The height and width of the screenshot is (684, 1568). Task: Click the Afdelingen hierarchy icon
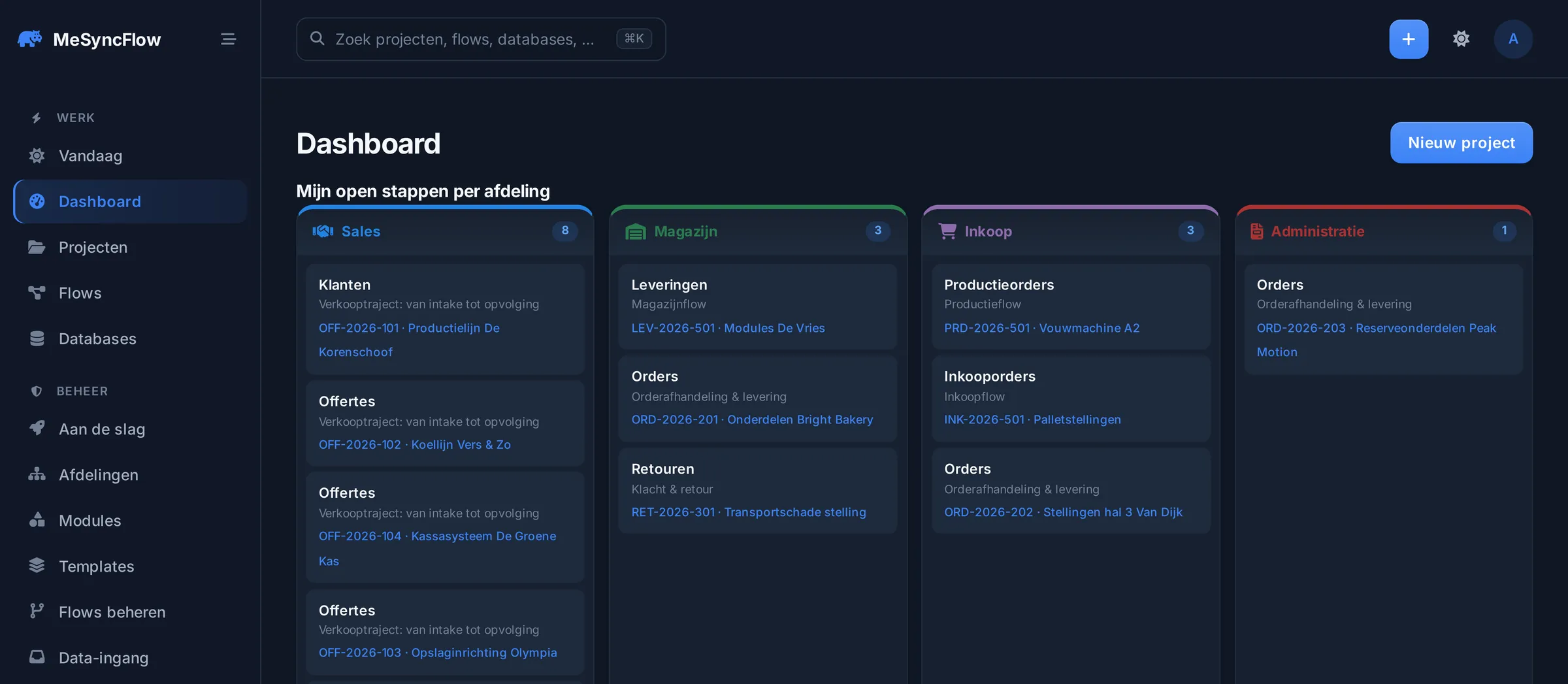37,474
